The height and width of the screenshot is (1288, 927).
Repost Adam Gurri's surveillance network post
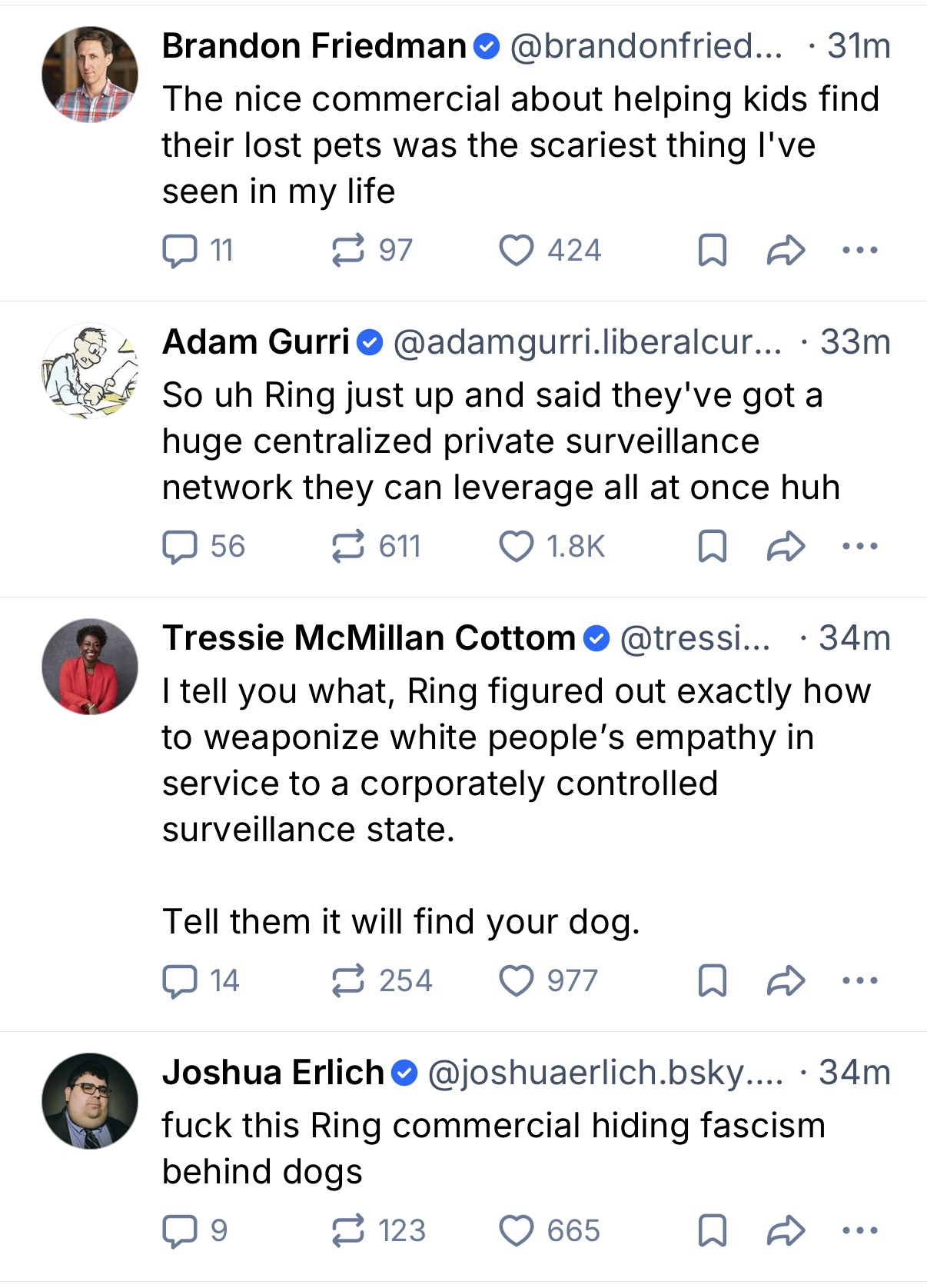click(348, 547)
